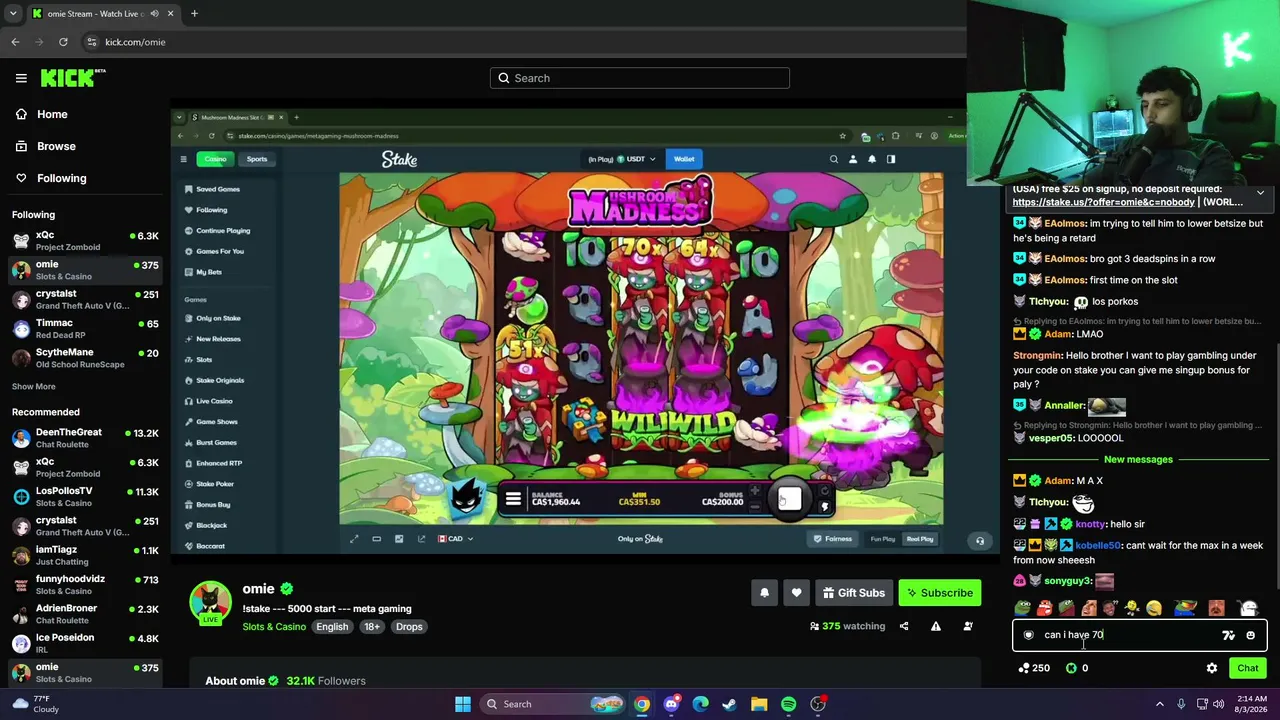
Task: Select the omie Stream browser tab
Action: [103, 14]
